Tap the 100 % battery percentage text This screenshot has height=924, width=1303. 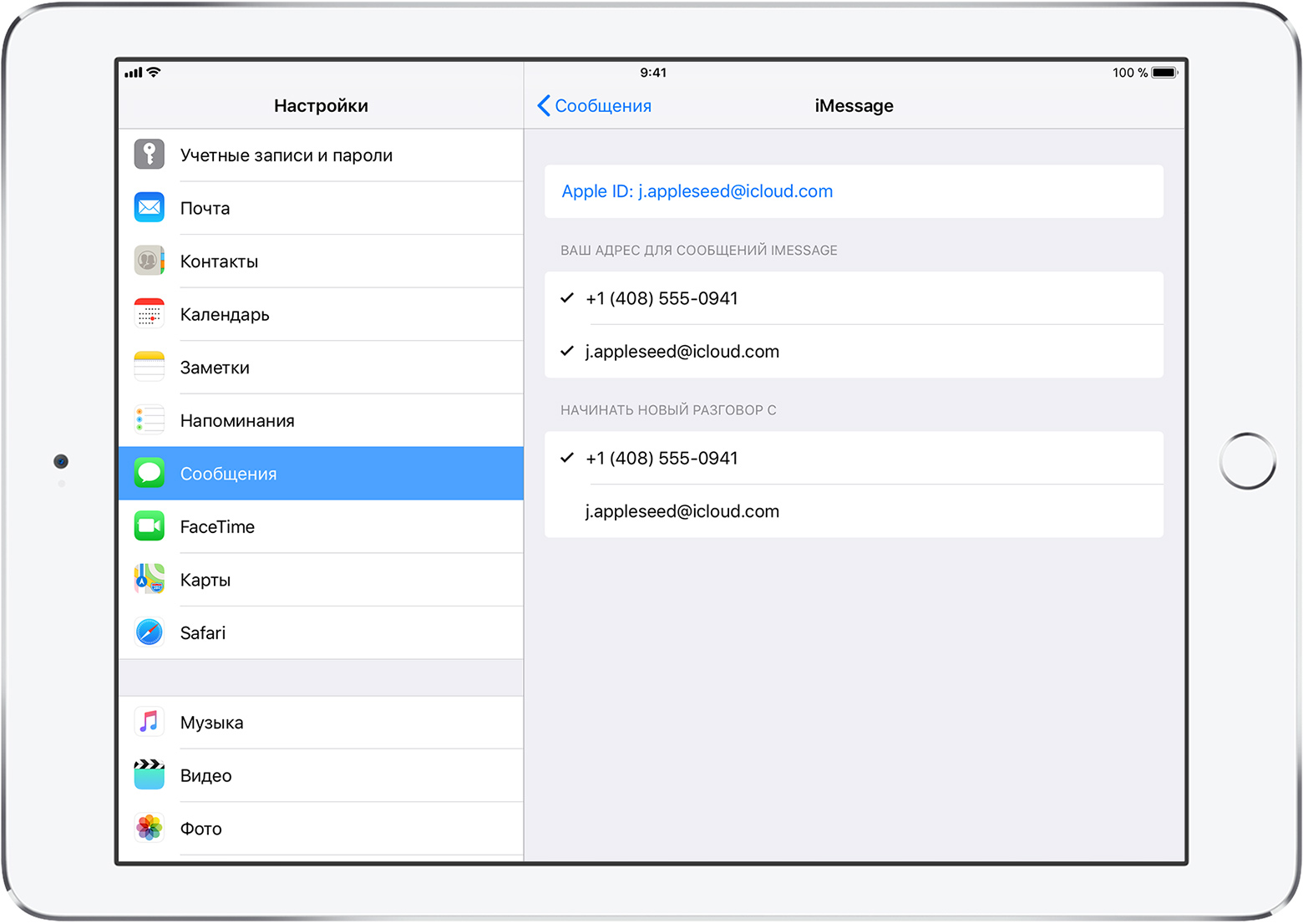pos(1130,73)
